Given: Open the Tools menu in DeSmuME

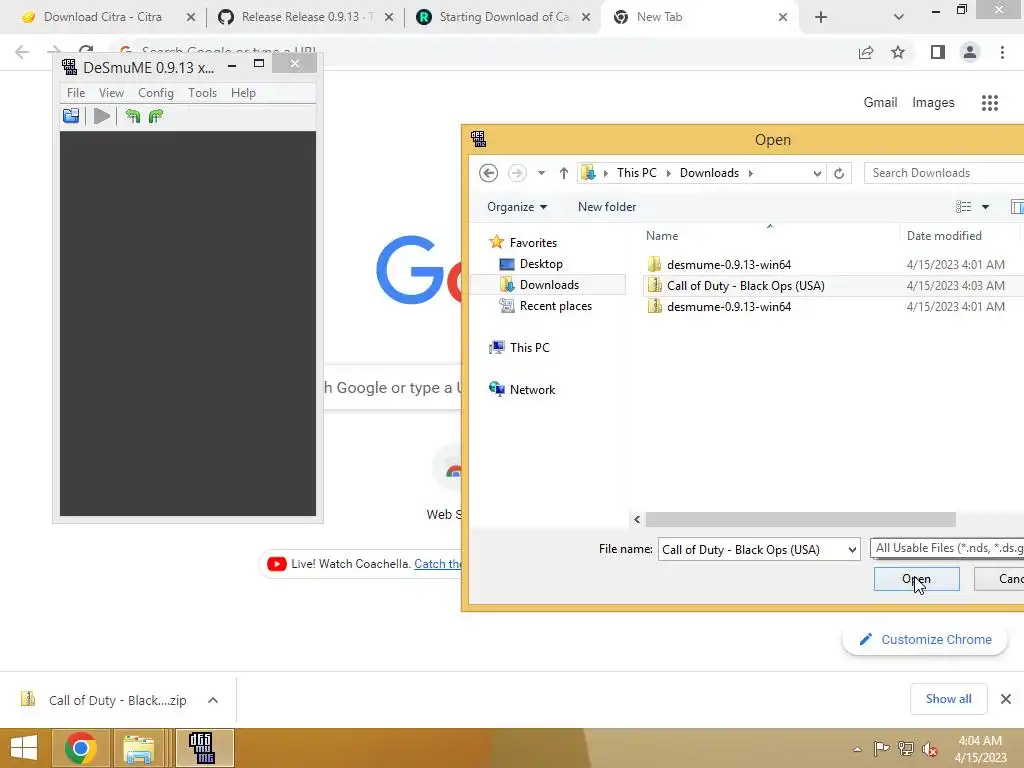Looking at the screenshot, I should point(202,93).
